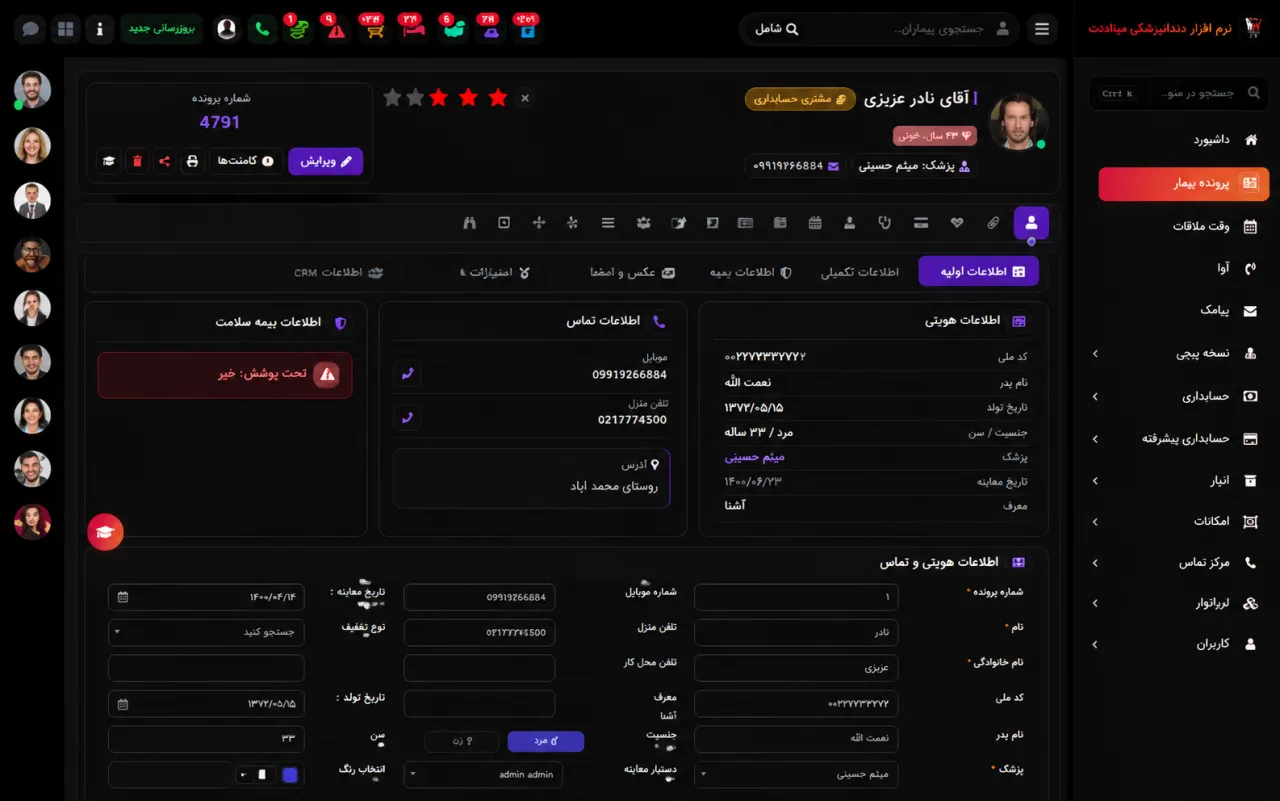Click the list lines toolbar icon
1280x801 pixels.
pos(608,223)
